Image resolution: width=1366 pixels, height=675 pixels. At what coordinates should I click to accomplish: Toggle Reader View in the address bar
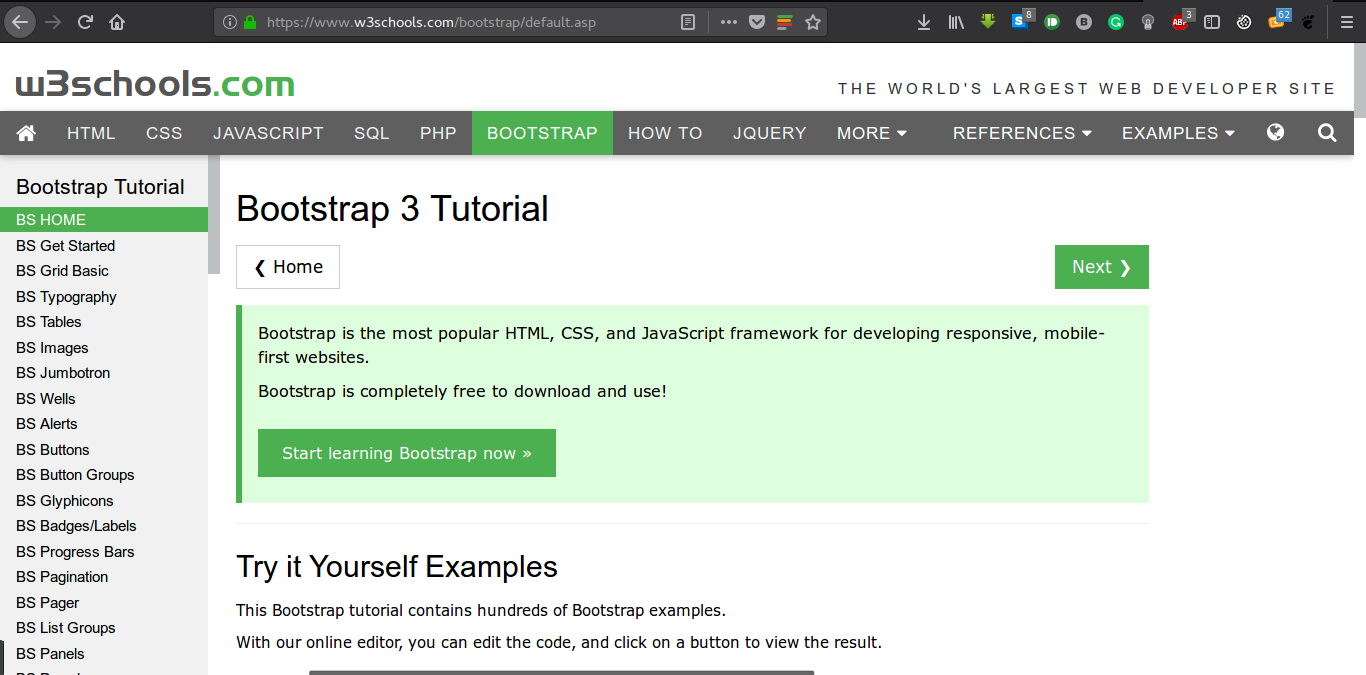coord(689,21)
